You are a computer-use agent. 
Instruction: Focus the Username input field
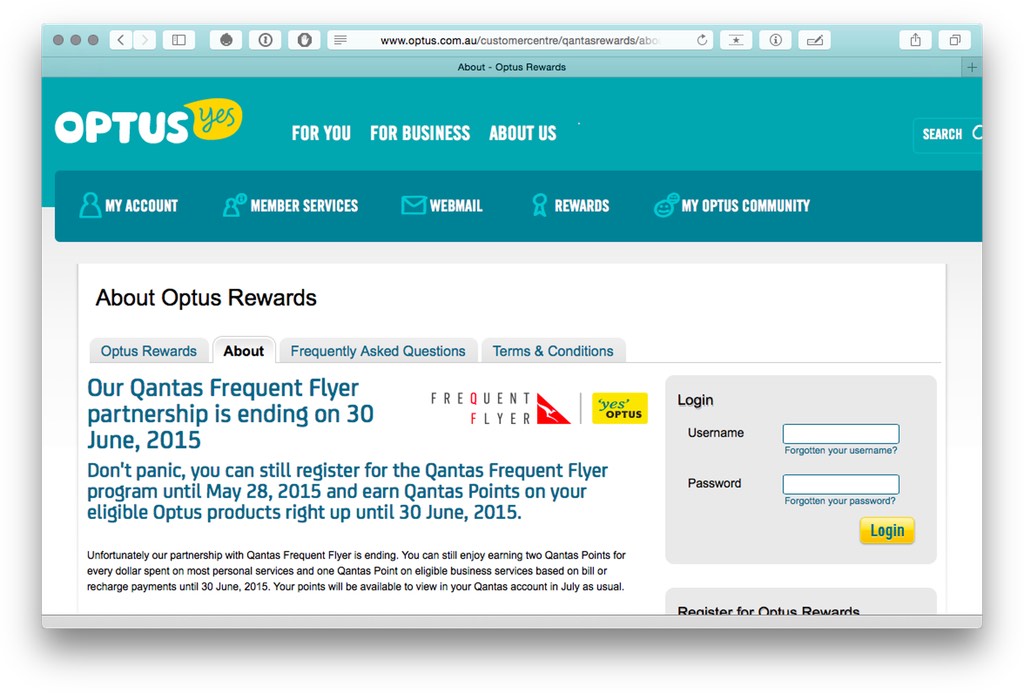[840, 434]
